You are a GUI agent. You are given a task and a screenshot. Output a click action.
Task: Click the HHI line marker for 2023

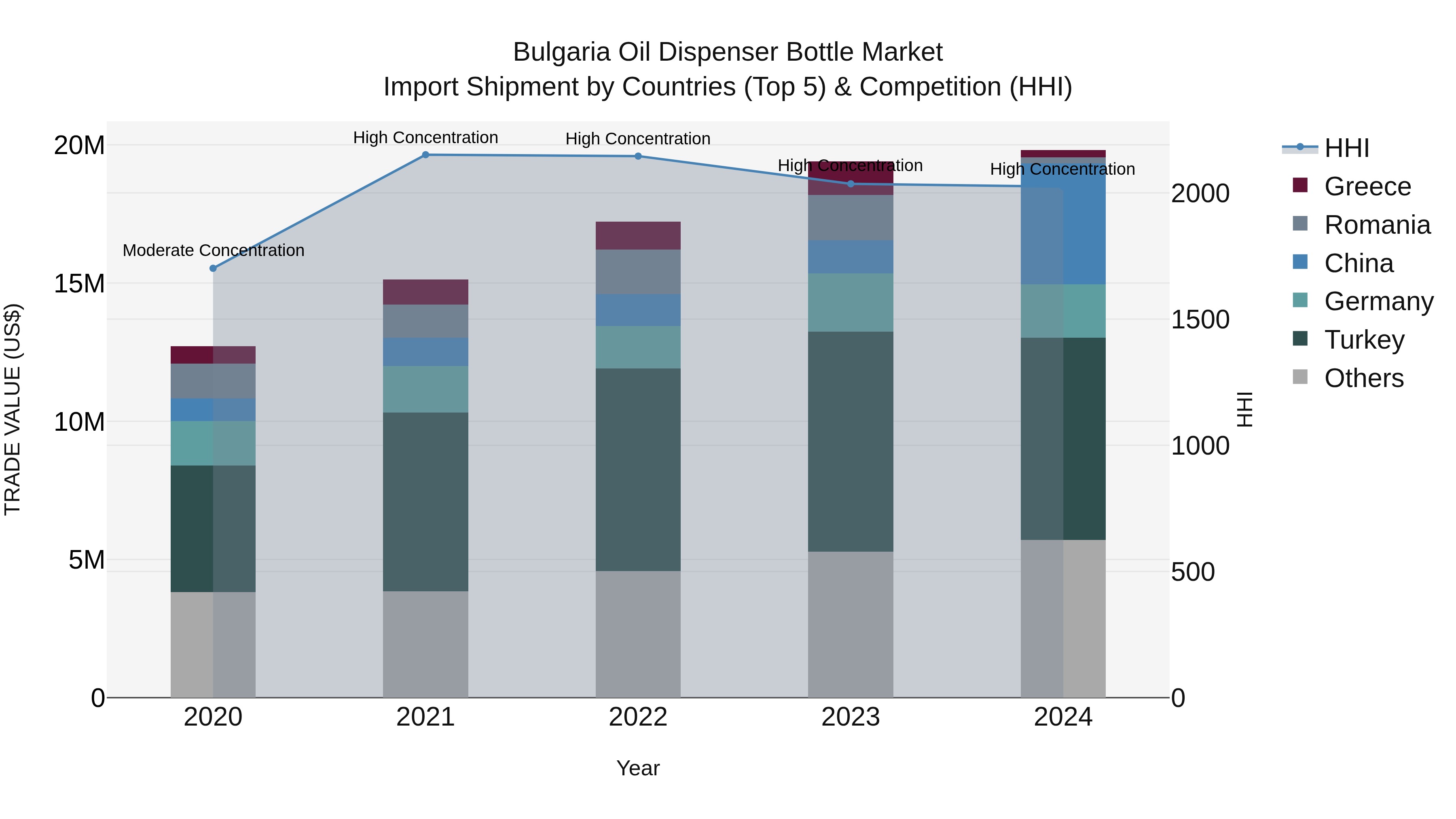pos(851,184)
